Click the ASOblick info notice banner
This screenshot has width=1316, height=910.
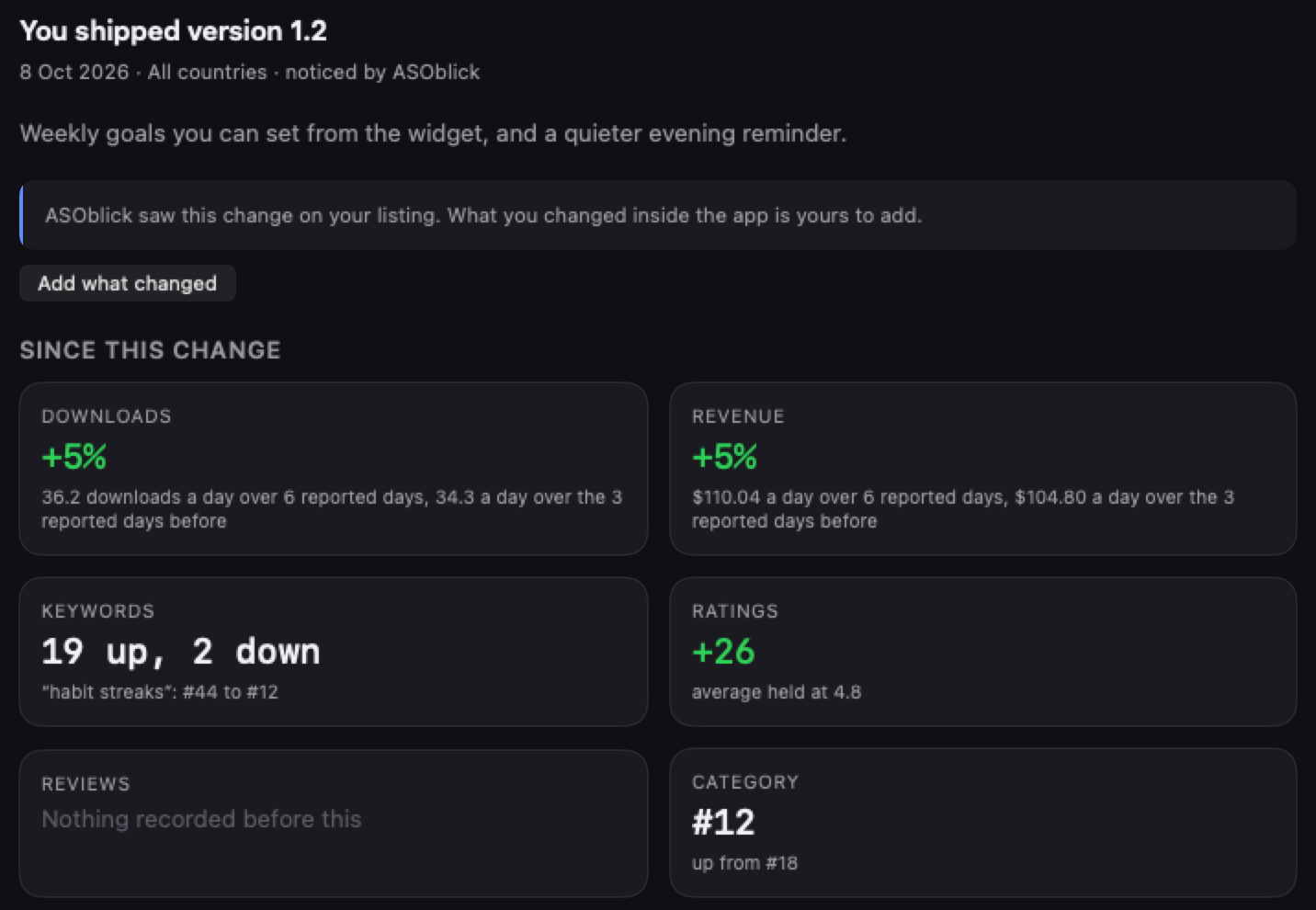pos(658,215)
